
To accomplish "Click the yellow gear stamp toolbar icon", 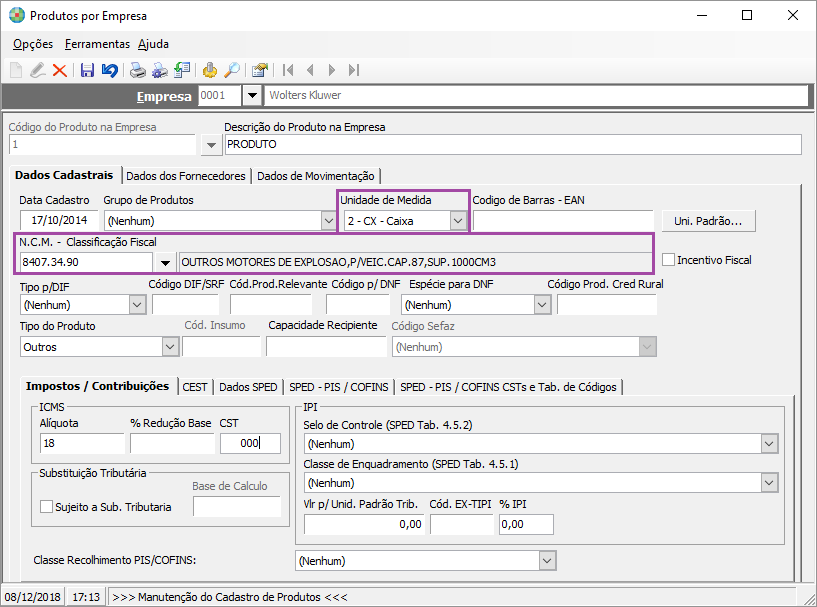I will [209, 70].
